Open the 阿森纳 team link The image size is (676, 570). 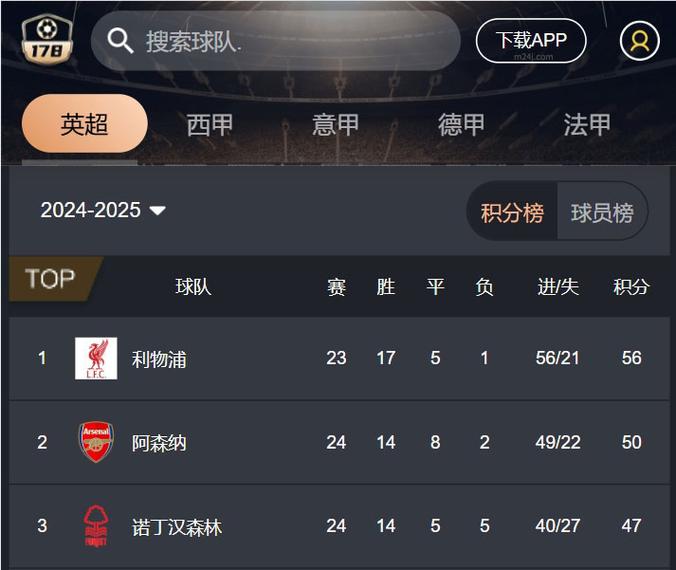pos(159,443)
